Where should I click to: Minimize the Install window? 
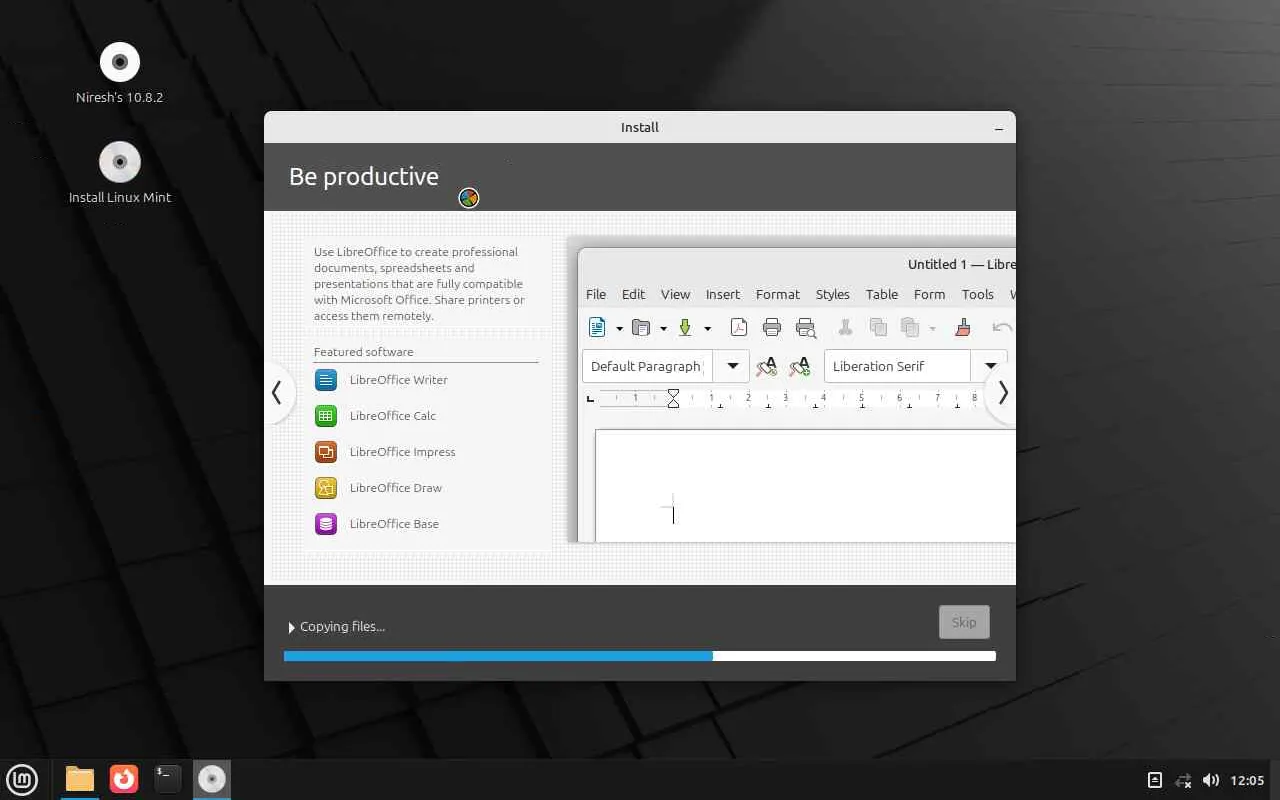click(999, 128)
